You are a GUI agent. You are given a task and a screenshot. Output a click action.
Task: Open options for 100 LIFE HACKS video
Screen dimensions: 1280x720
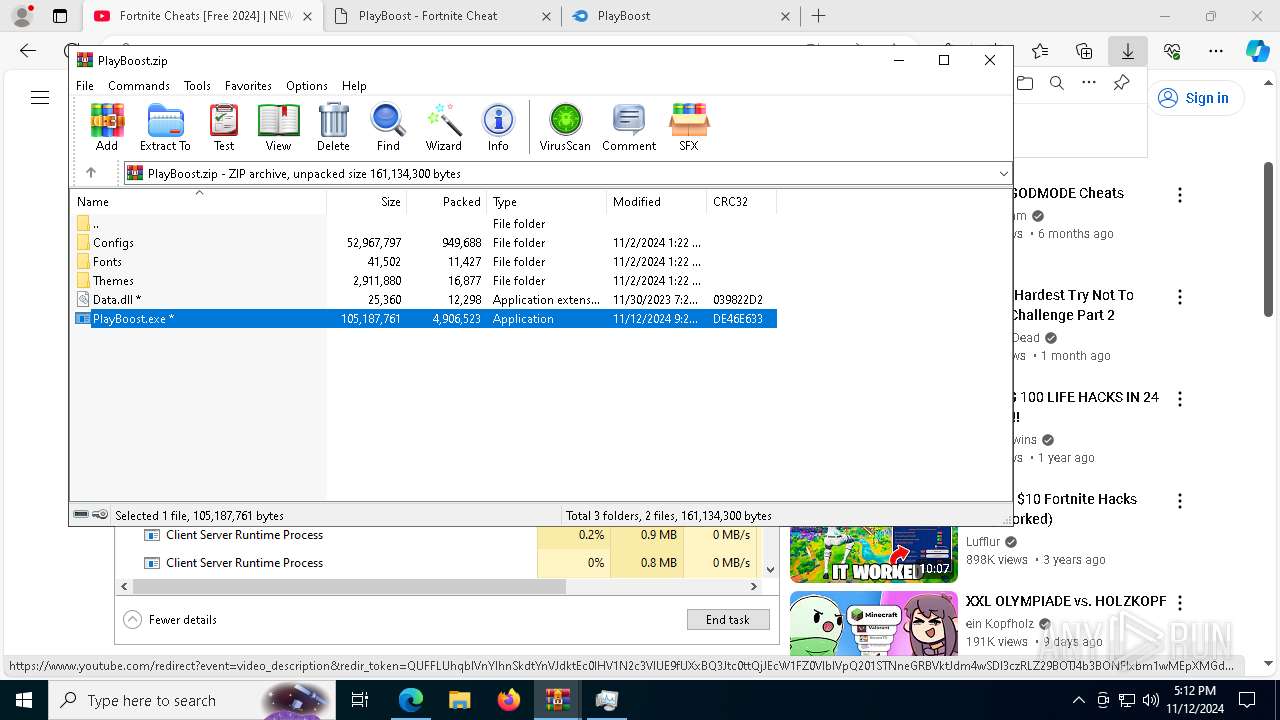tap(1180, 399)
